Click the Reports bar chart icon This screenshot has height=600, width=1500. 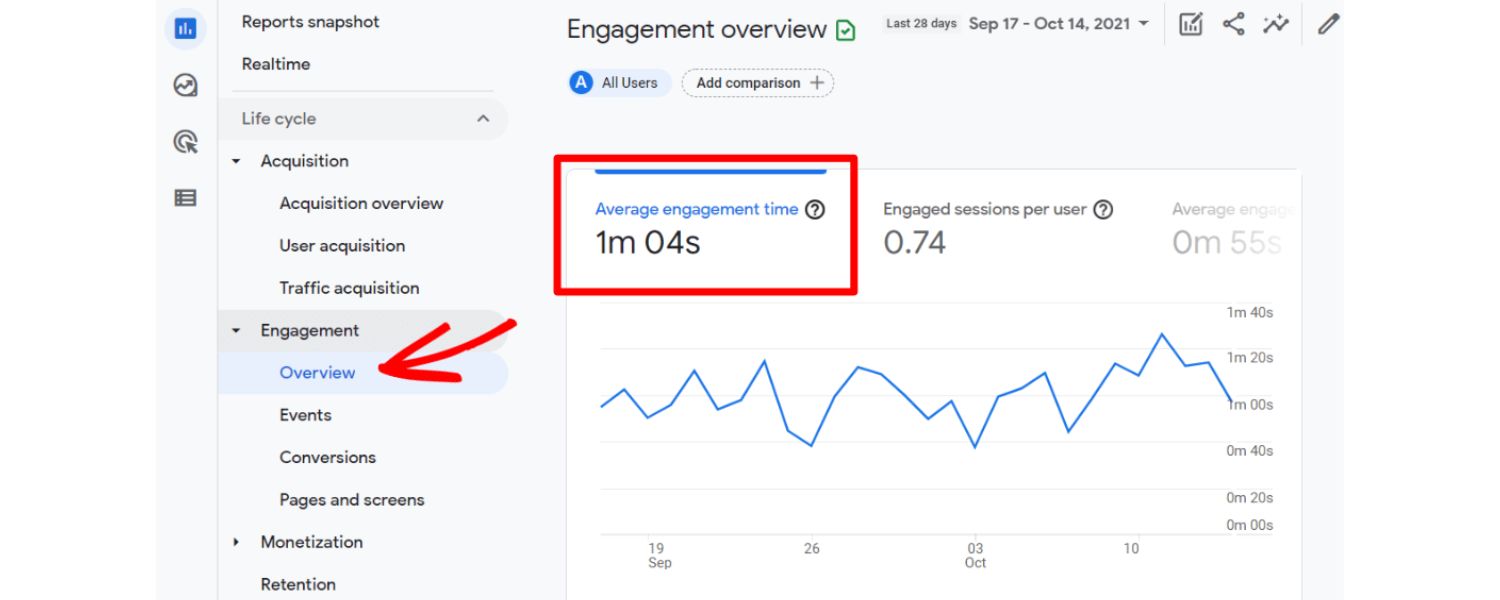pos(185,29)
